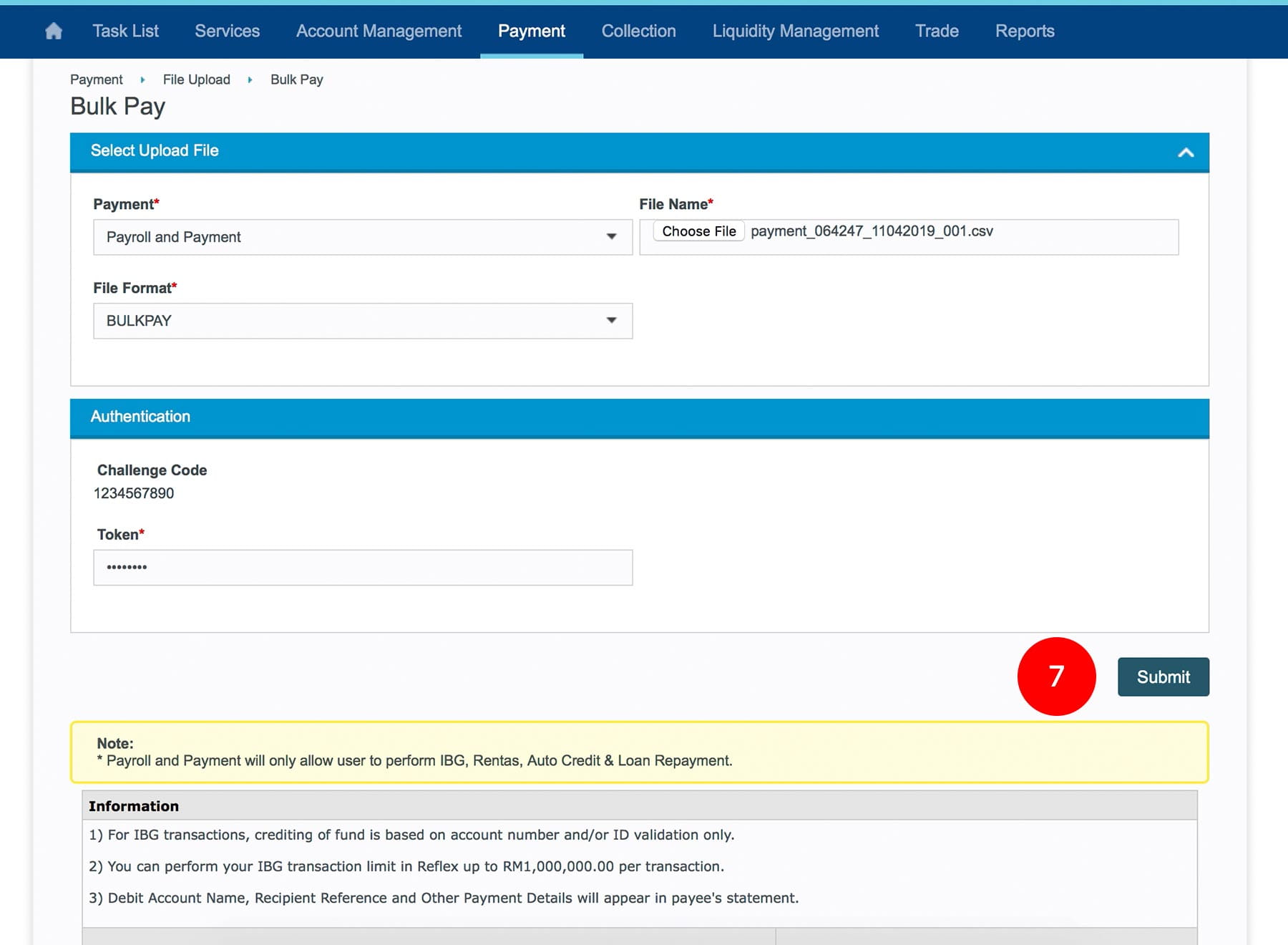The width and height of the screenshot is (1288, 945).
Task: Open the Liquidity Management menu
Action: point(795,31)
